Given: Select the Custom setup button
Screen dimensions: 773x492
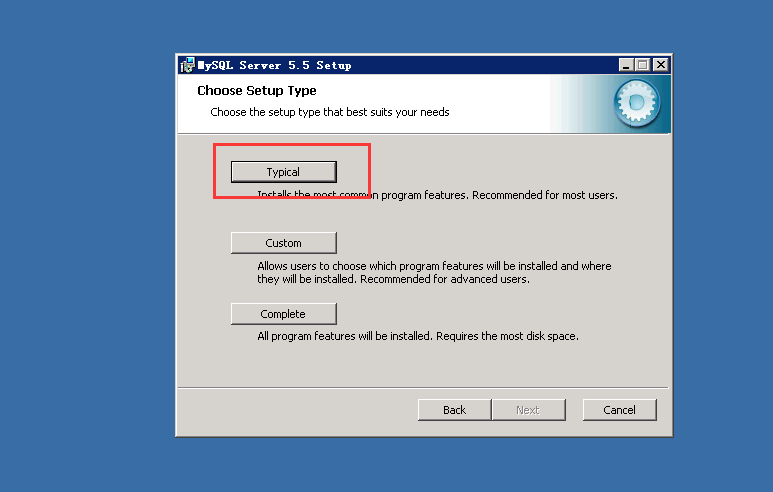Looking at the screenshot, I should [283, 243].
